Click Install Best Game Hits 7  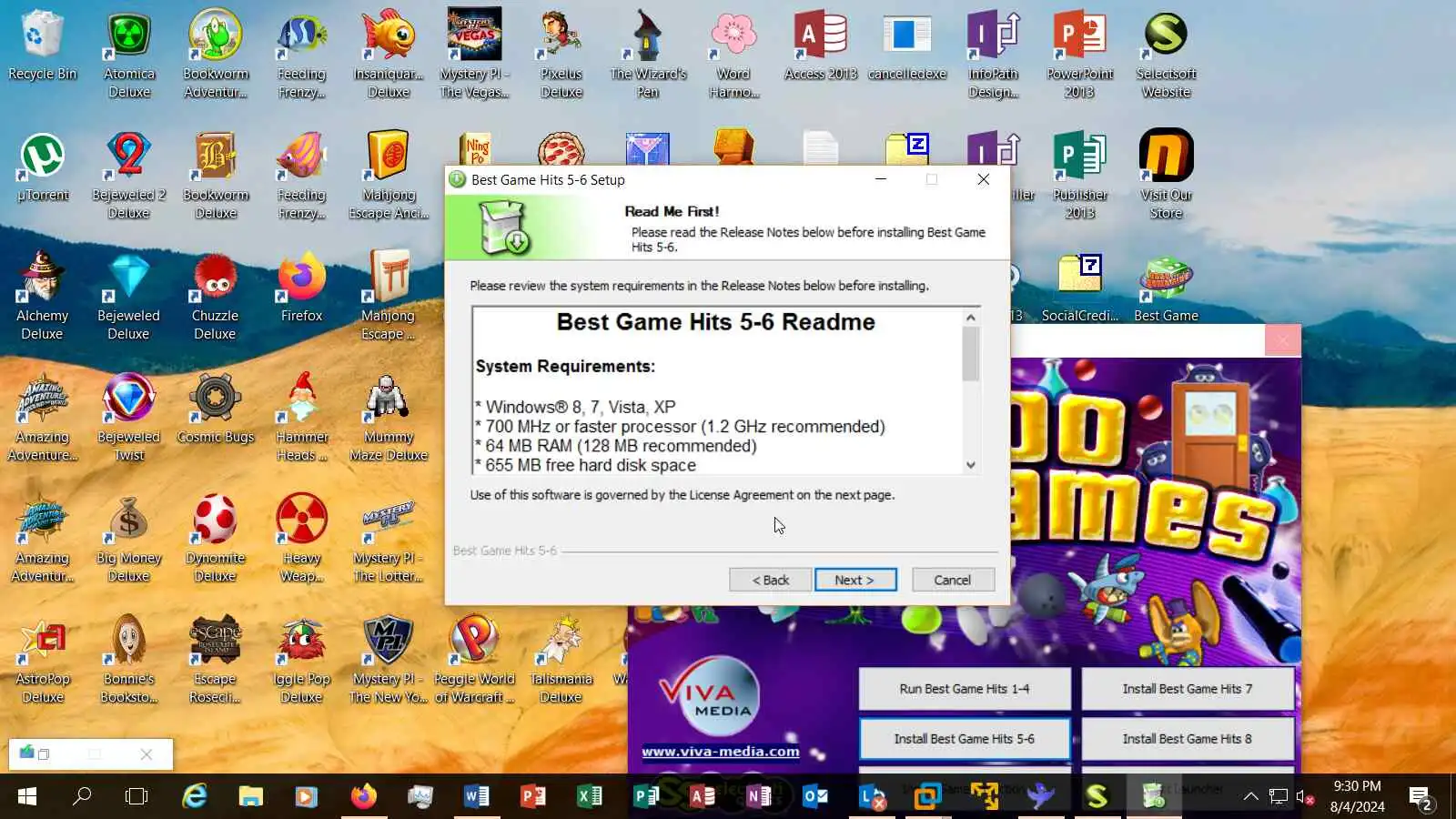point(1187,689)
